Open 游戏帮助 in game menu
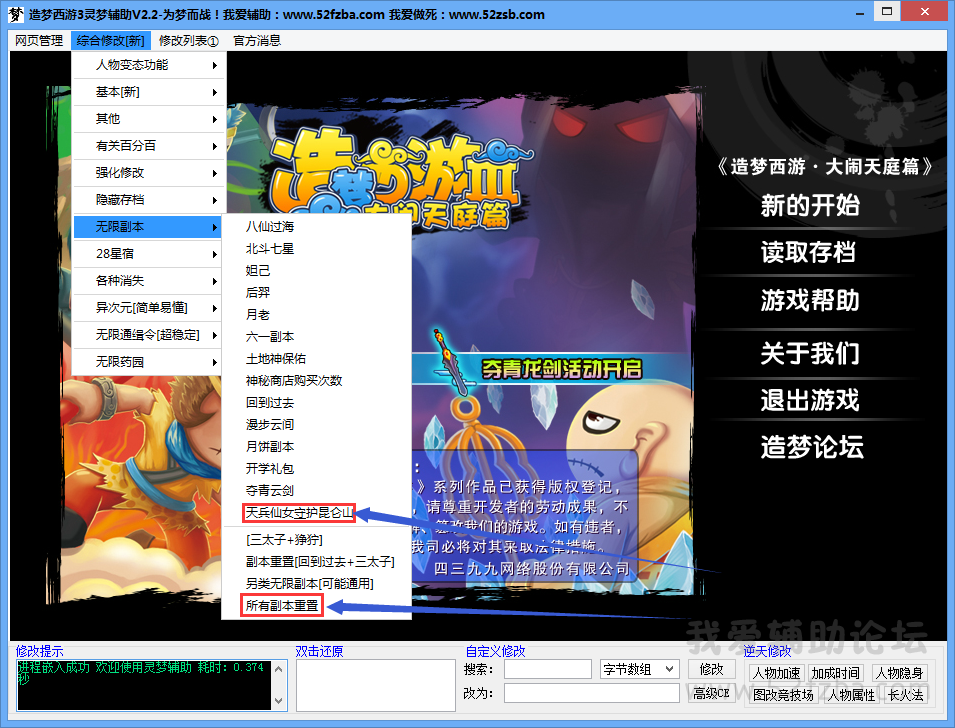Screen dimensions: 955x728 pyautogui.click(x=810, y=300)
